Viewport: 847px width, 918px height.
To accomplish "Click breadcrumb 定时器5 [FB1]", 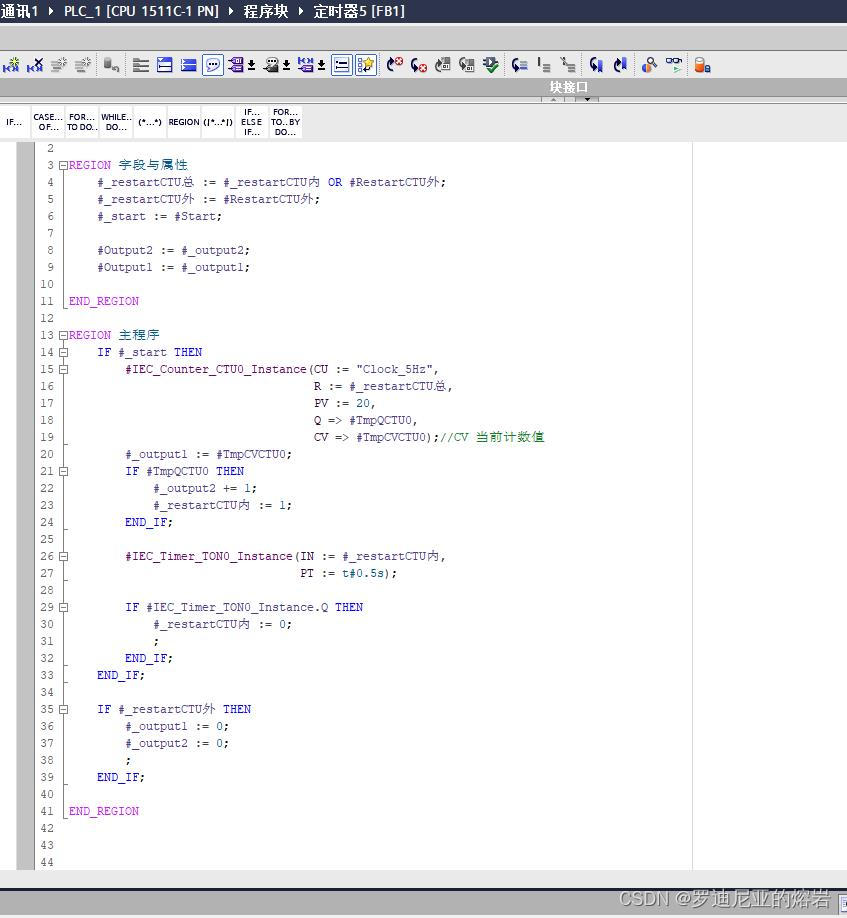I will (359, 11).
